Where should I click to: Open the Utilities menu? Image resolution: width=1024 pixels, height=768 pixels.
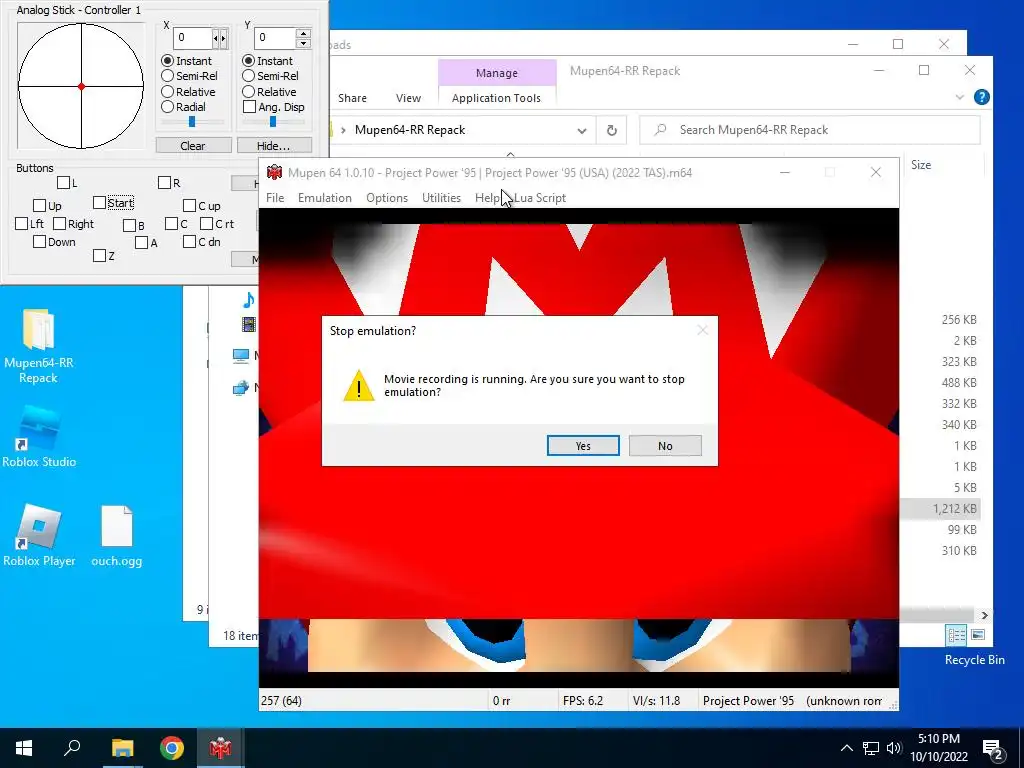pos(441,198)
